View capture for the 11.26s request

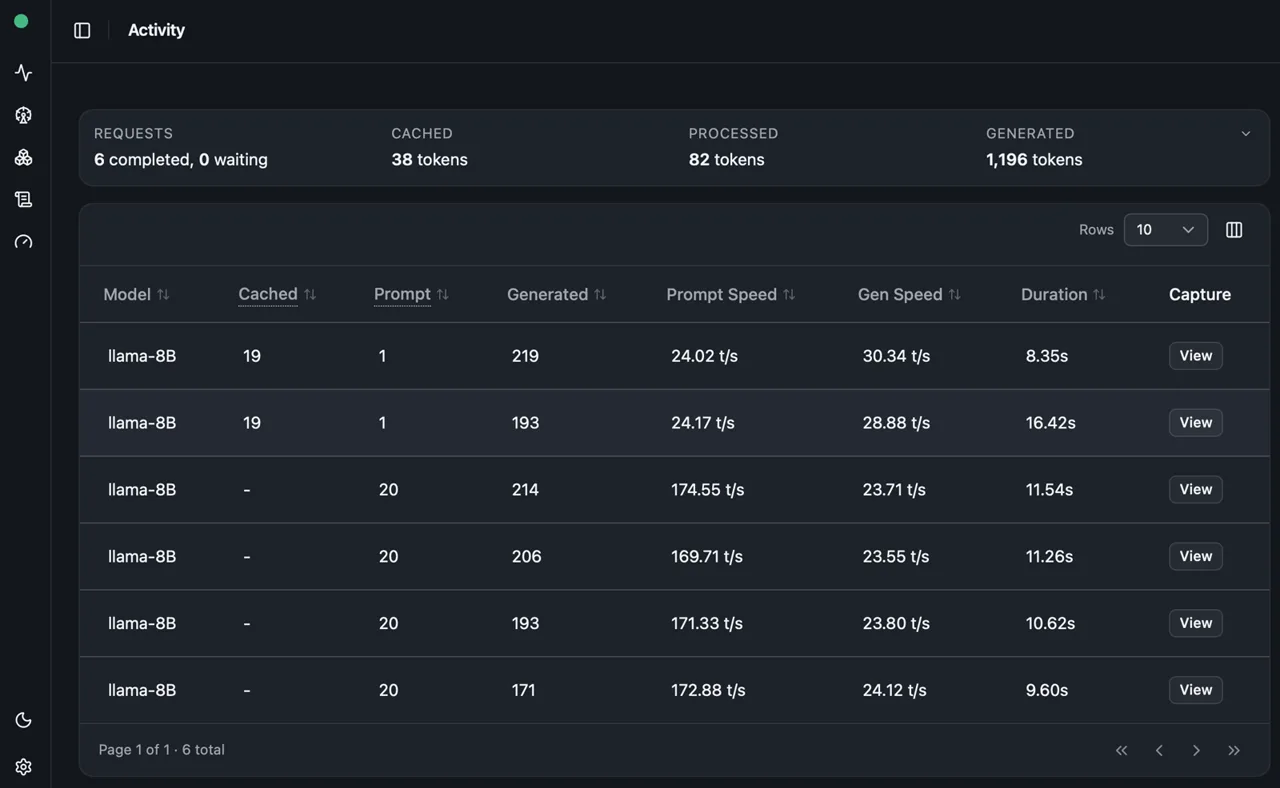click(x=1195, y=557)
